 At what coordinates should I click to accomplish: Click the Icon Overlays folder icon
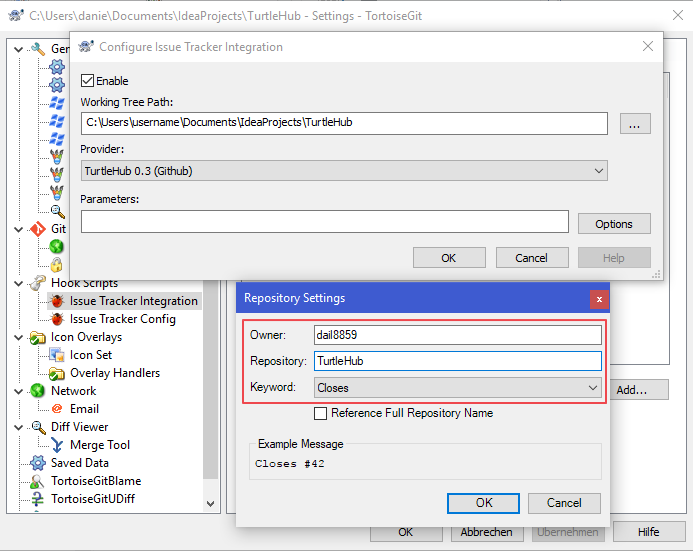(x=38, y=337)
